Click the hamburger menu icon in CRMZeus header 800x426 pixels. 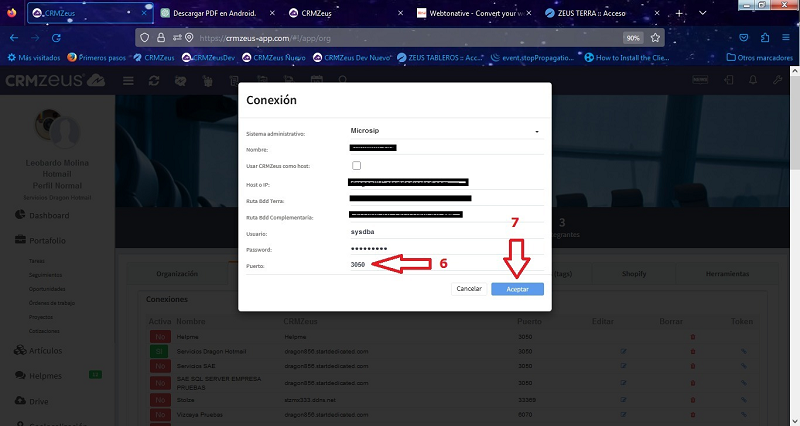coord(128,80)
